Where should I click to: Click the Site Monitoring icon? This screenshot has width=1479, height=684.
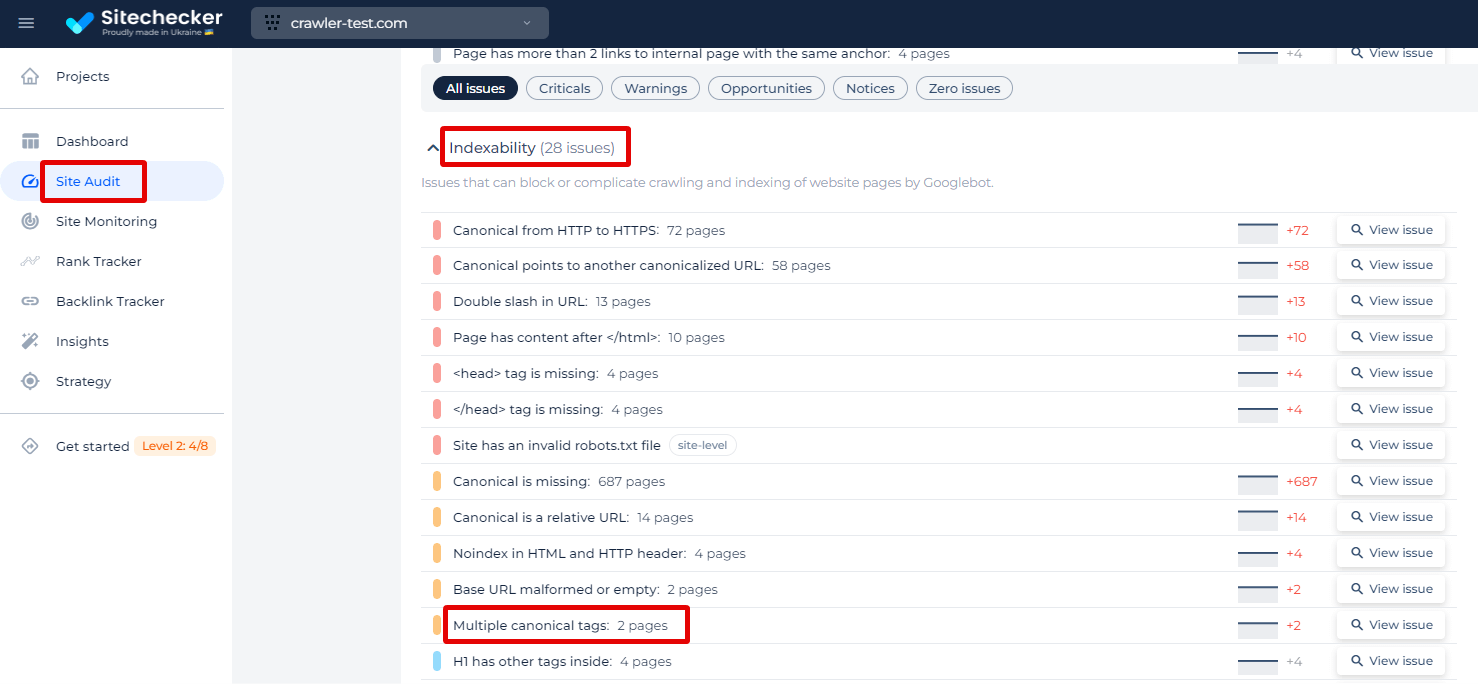click(30, 221)
